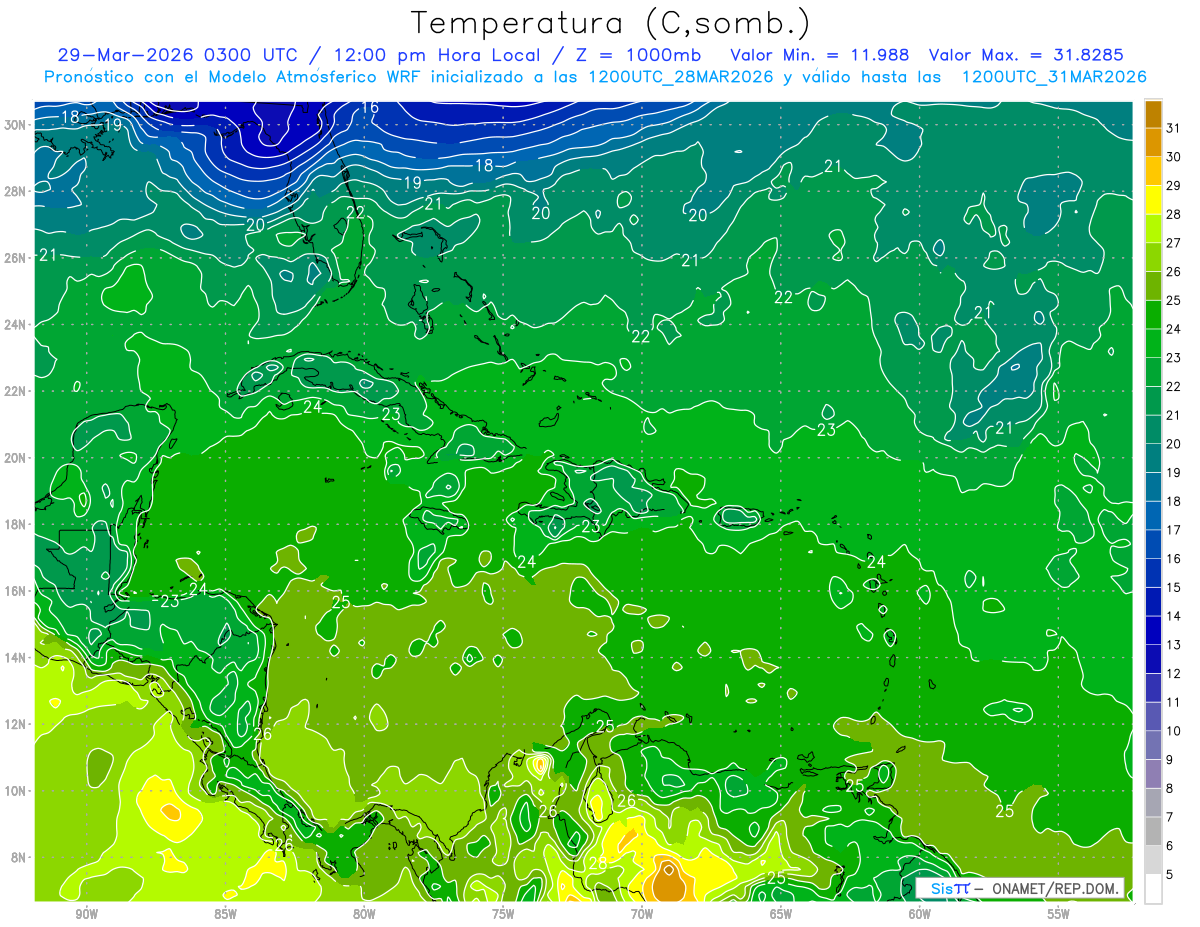Click the 70W longitude axis label

point(642,914)
